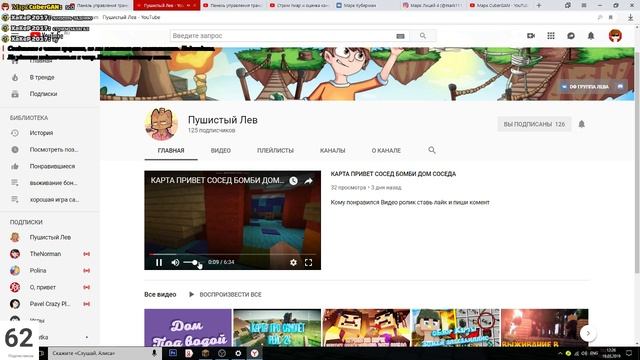Open Пушистый Лев subscription in the sidebar

pos(50,237)
